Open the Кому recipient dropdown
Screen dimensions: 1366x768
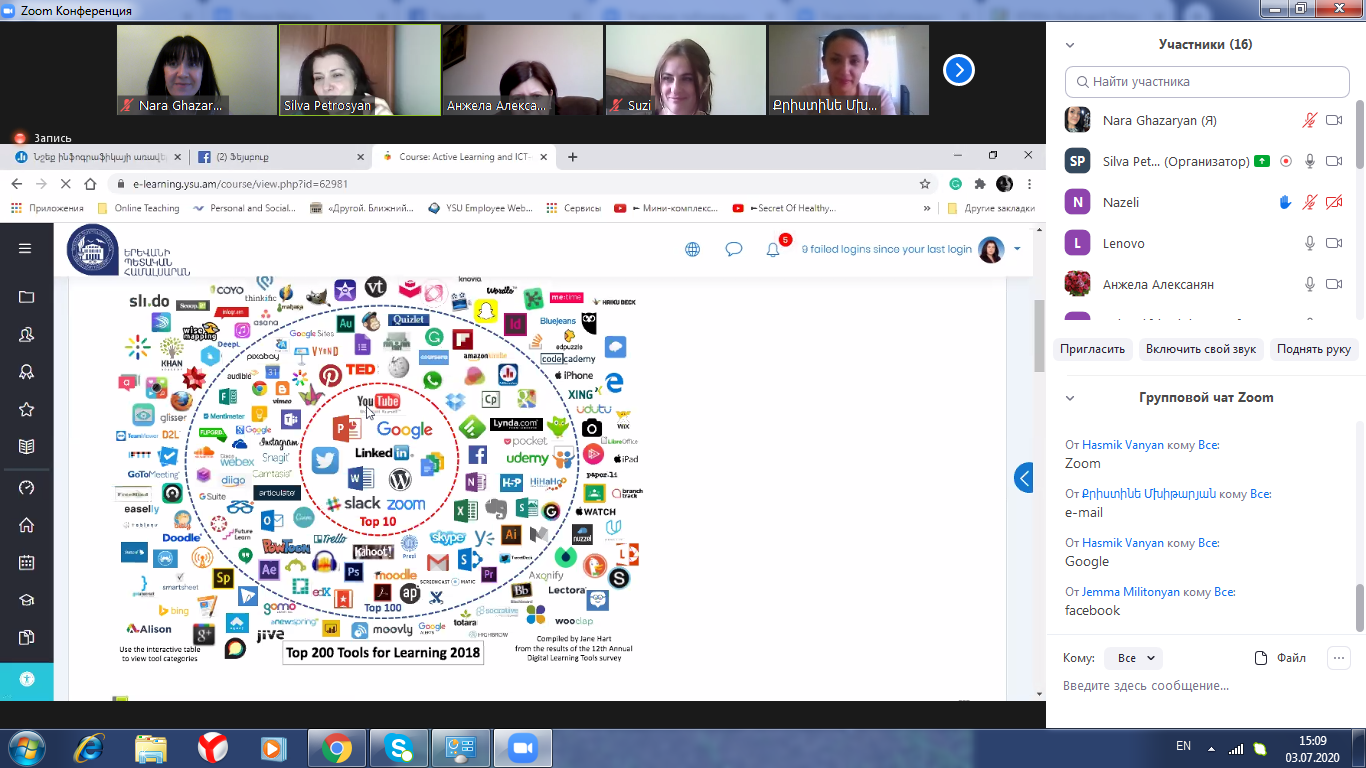click(1134, 658)
